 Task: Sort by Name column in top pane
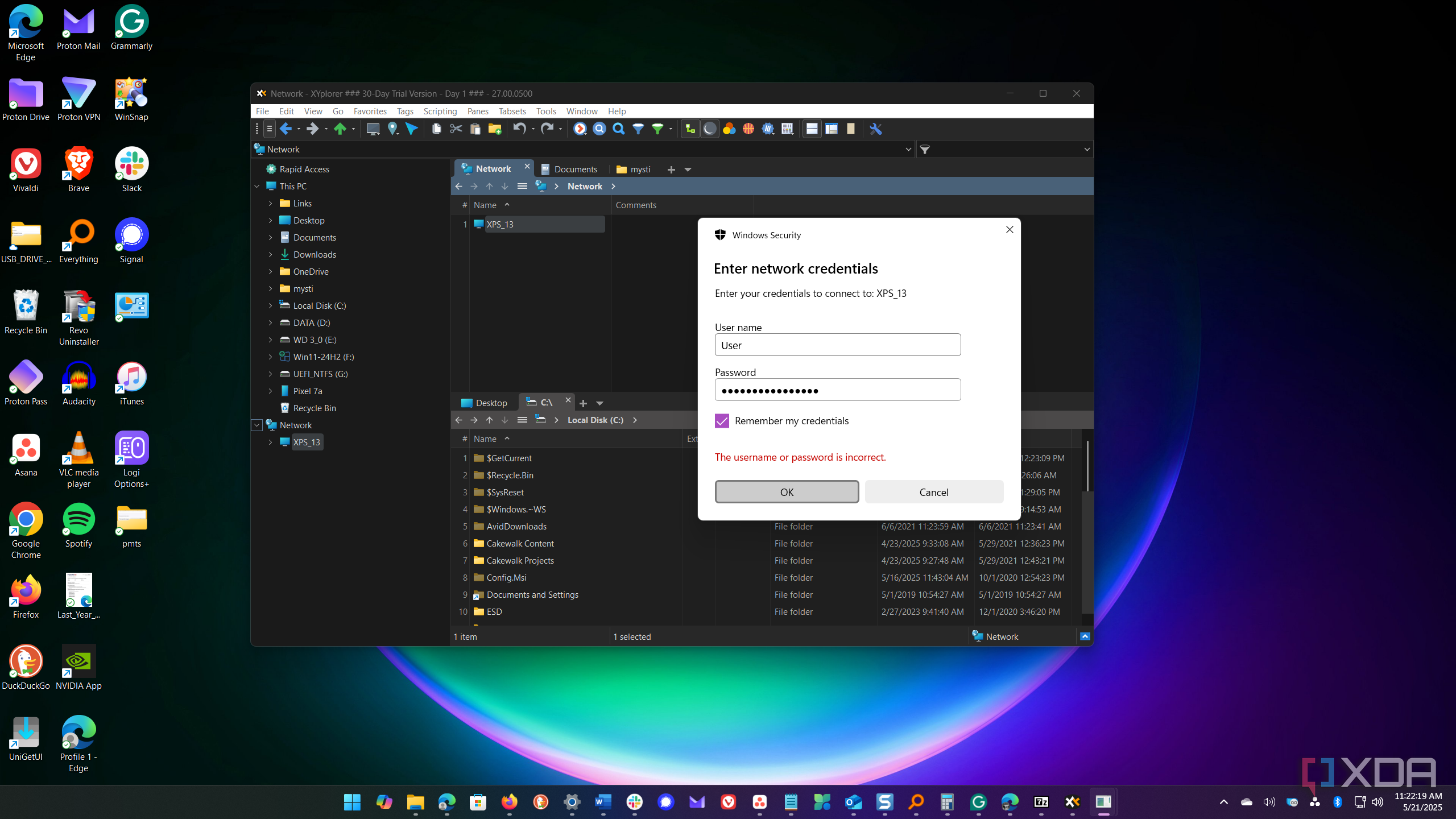point(485,205)
